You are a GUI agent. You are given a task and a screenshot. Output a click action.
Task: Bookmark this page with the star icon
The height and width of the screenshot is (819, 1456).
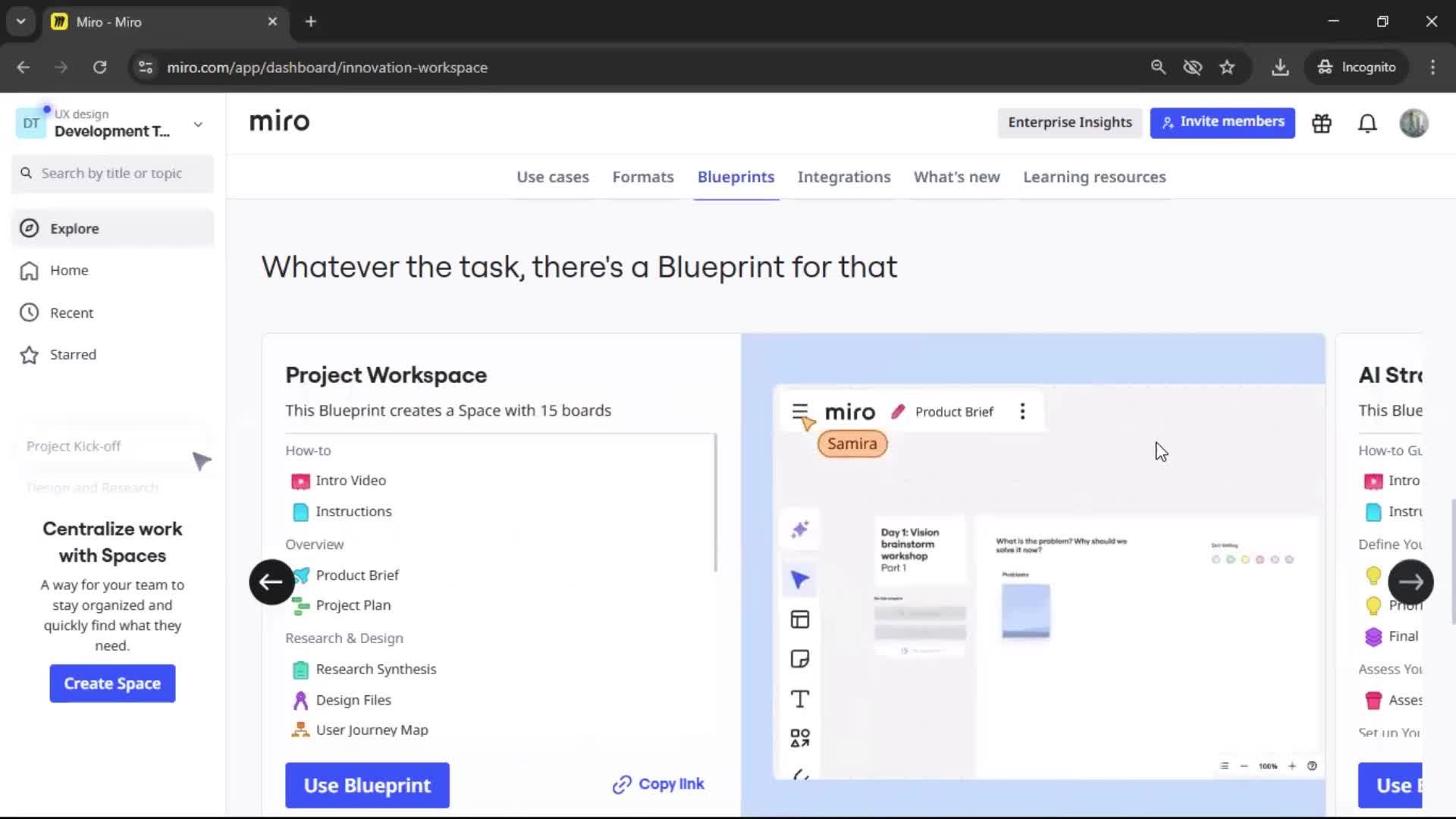tap(1227, 67)
